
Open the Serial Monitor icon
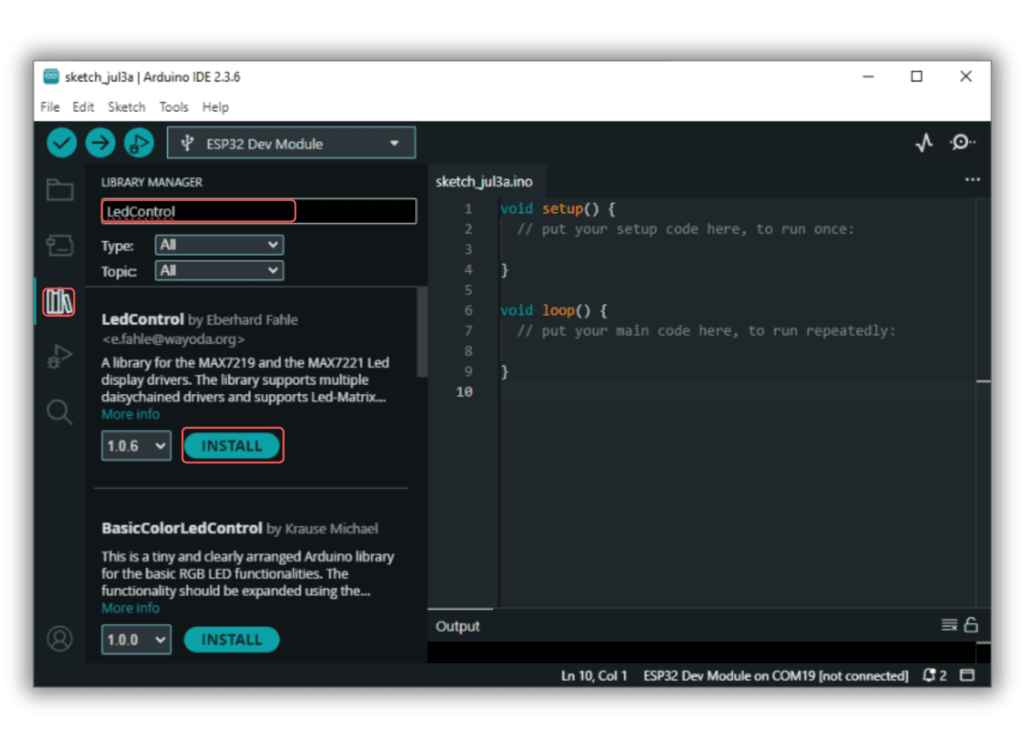(963, 142)
